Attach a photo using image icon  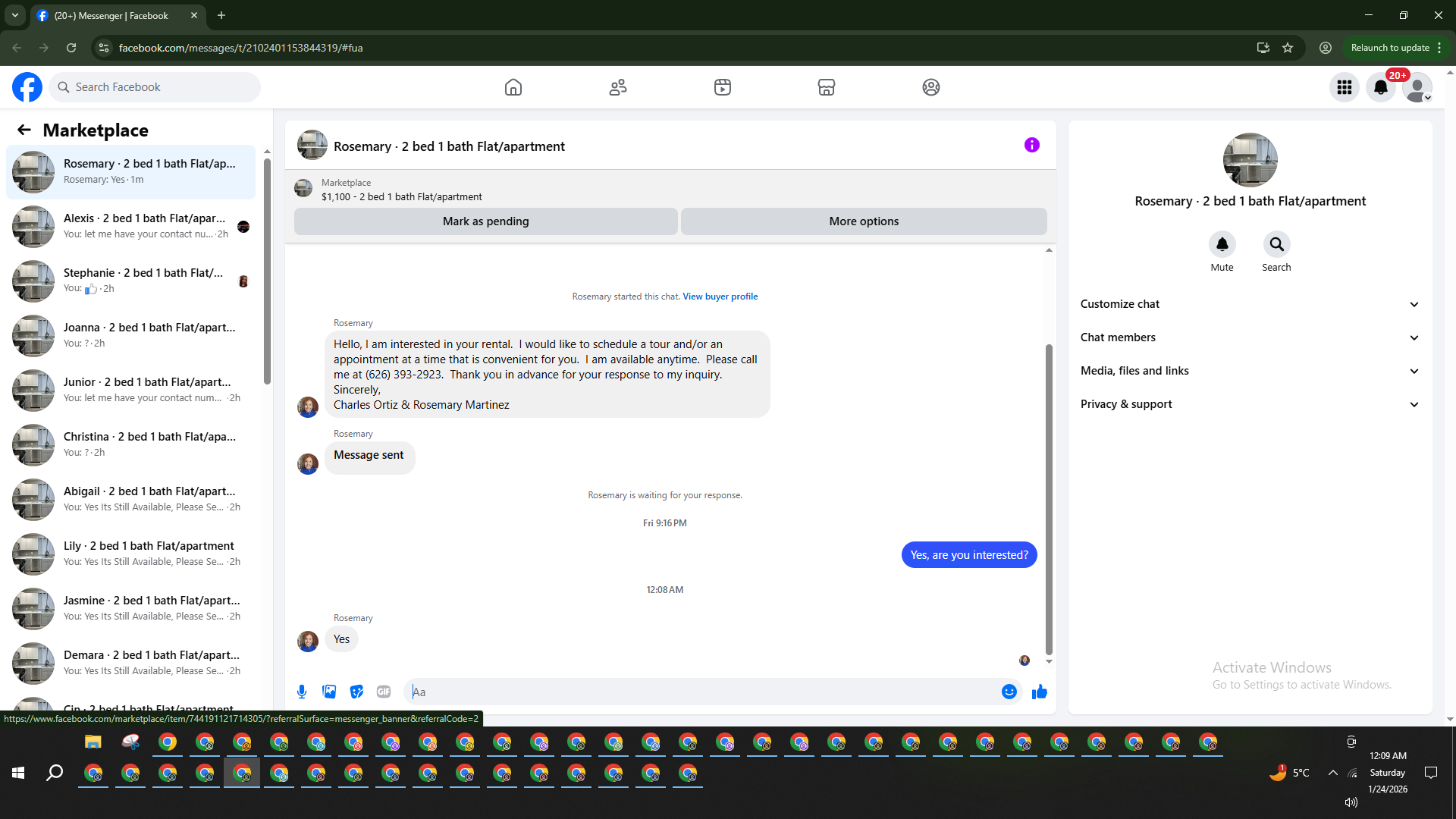(x=329, y=692)
